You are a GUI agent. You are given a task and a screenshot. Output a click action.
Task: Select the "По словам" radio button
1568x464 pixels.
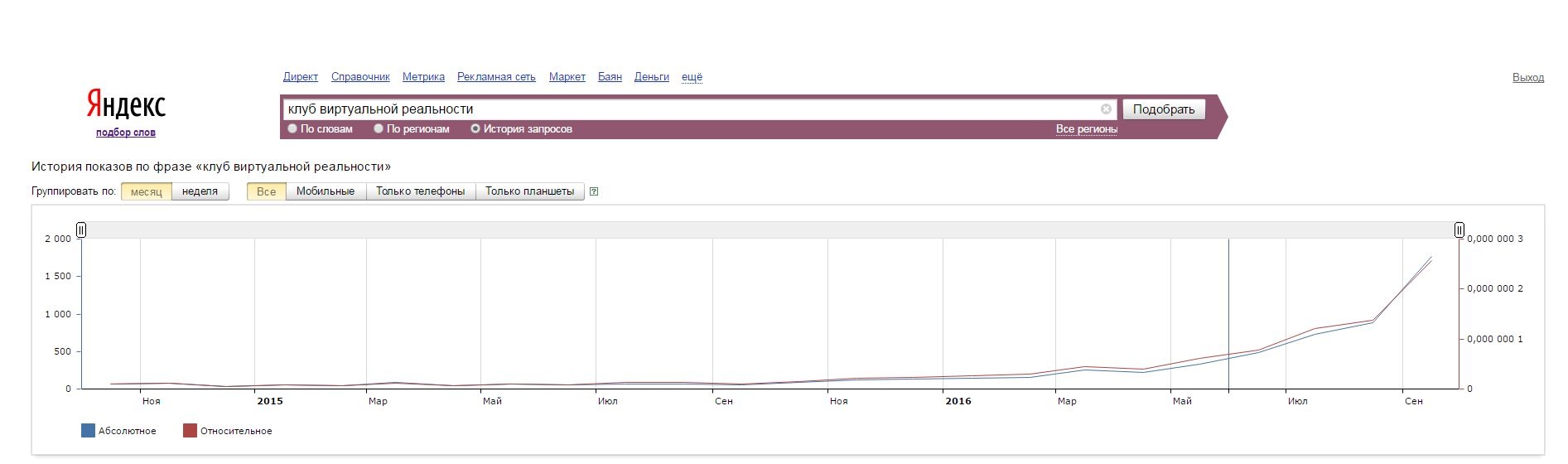tap(292, 128)
